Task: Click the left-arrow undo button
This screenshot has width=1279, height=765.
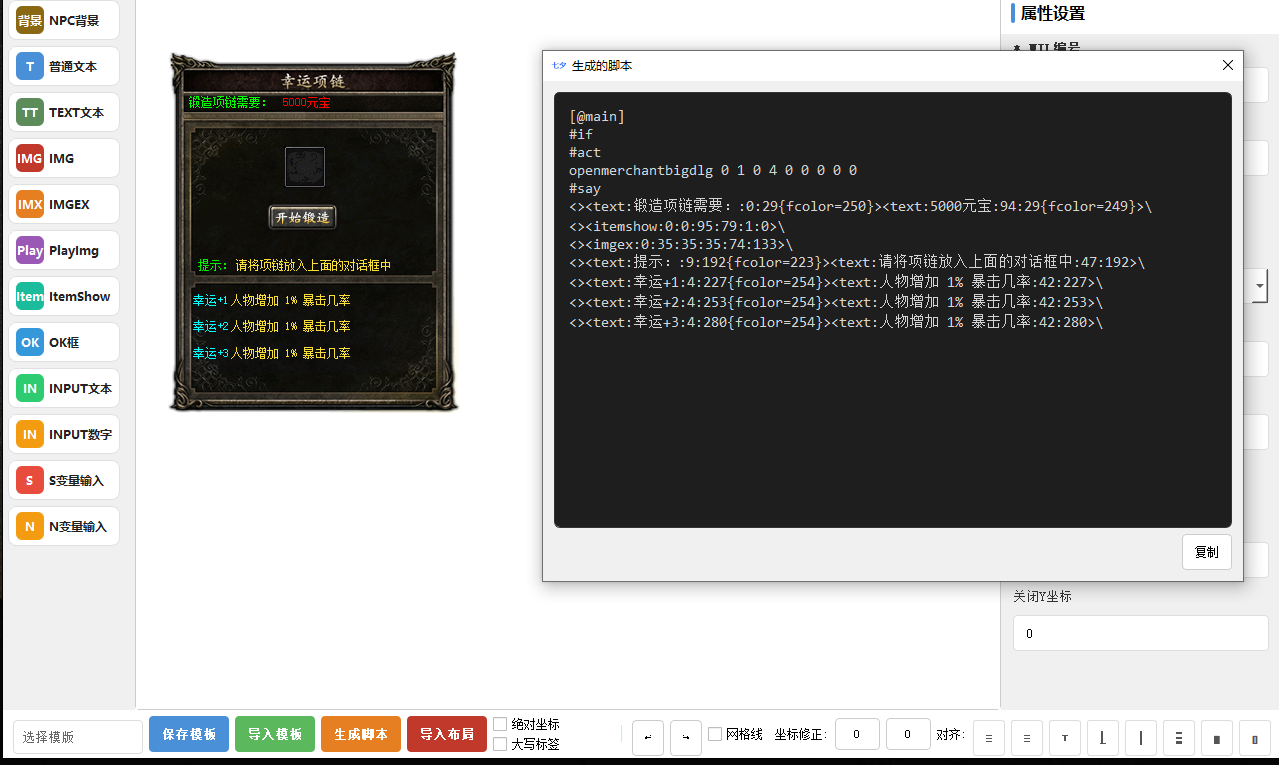Action: (647, 737)
